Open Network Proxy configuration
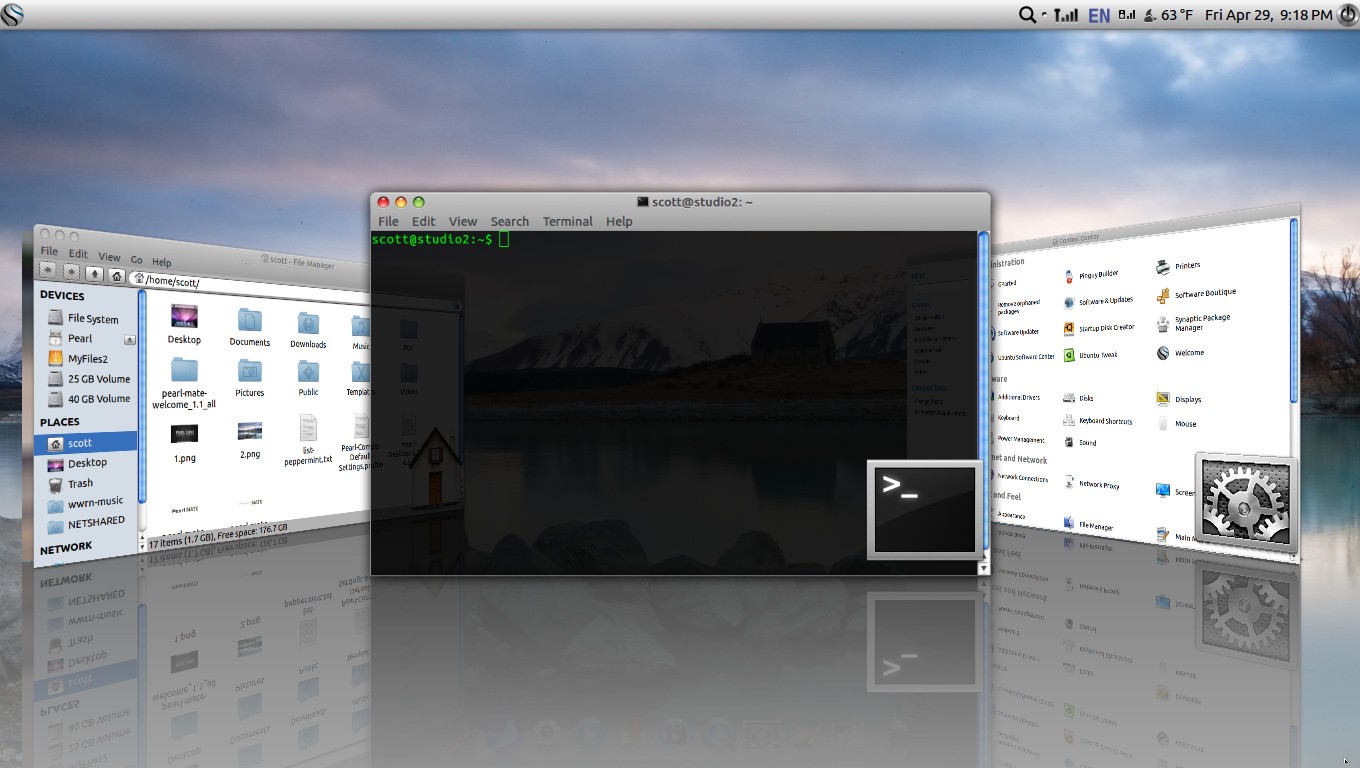The height and width of the screenshot is (768, 1360). (1099, 485)
